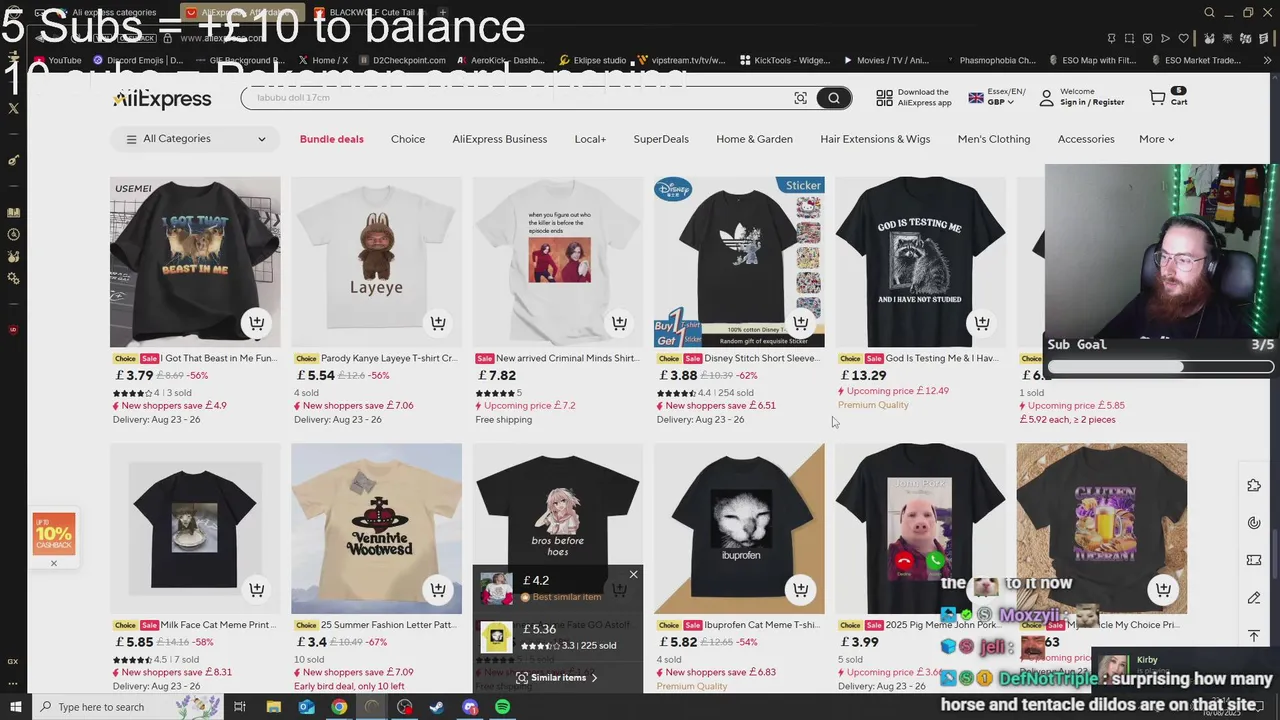Add Layeye t-shirt to cart

point(437,323)
